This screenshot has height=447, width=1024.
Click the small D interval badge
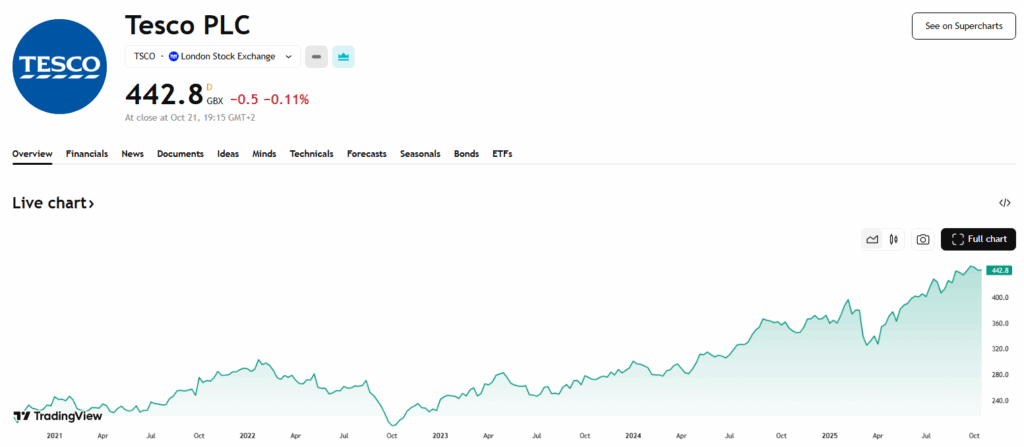tap(210, 87)
